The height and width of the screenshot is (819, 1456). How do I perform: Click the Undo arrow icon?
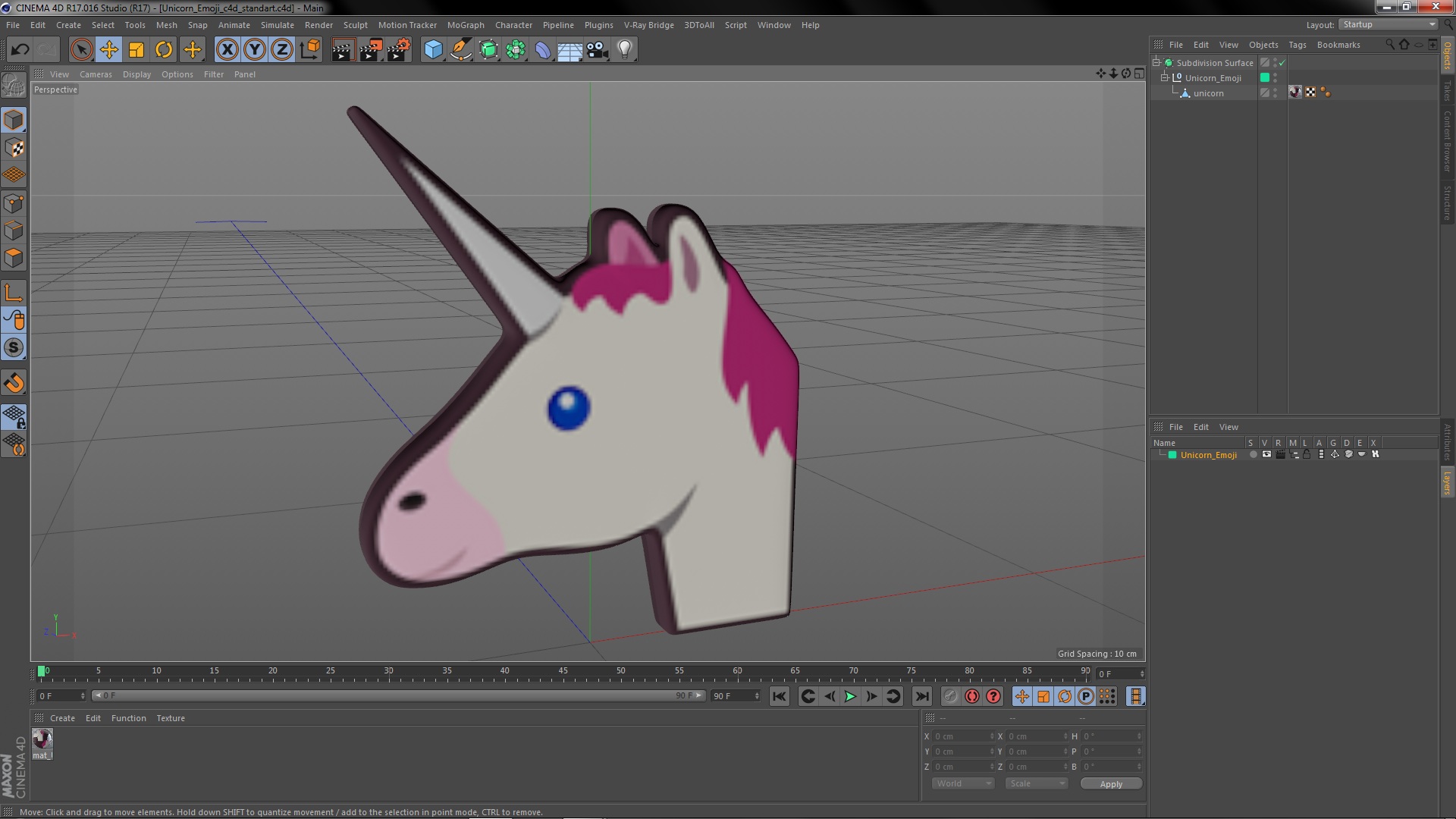point(20,50)
